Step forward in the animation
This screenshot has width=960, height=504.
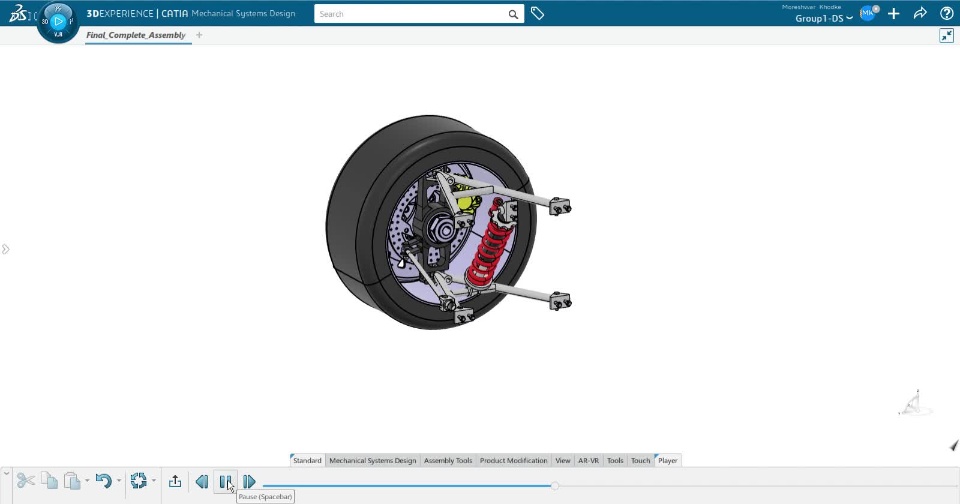pyautogui.click(x=249, y=482)
